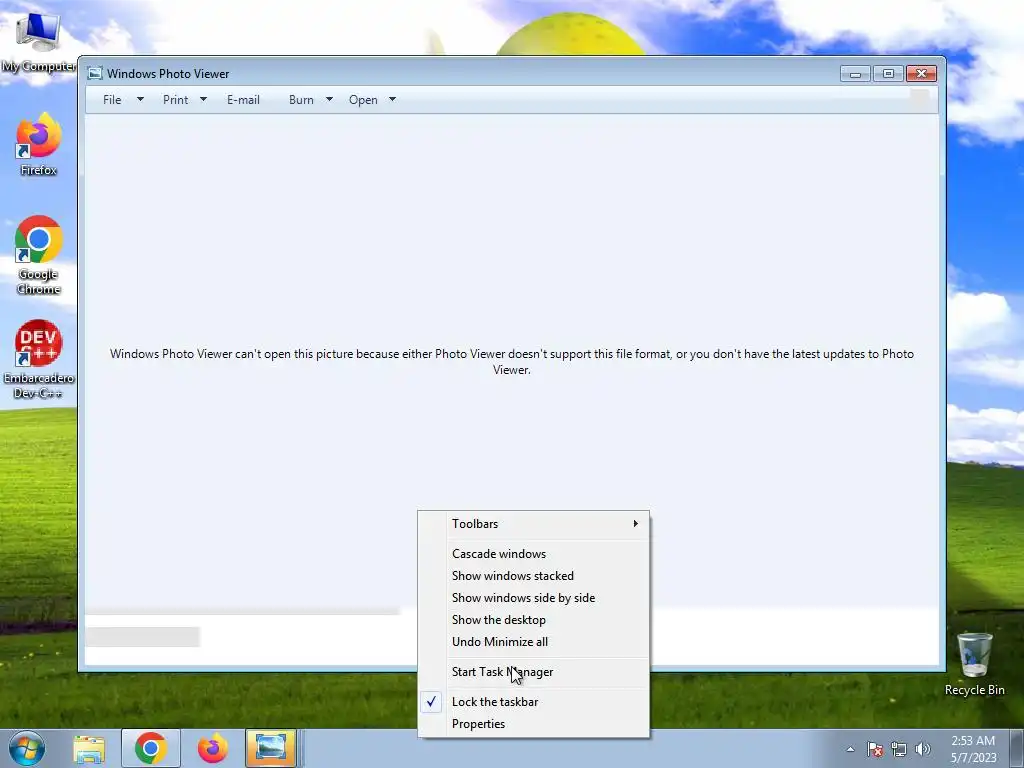This screenshot has width=1024, height=768.
Task: Click the E-mail toolbar button
Action: (x=244, y=100)
